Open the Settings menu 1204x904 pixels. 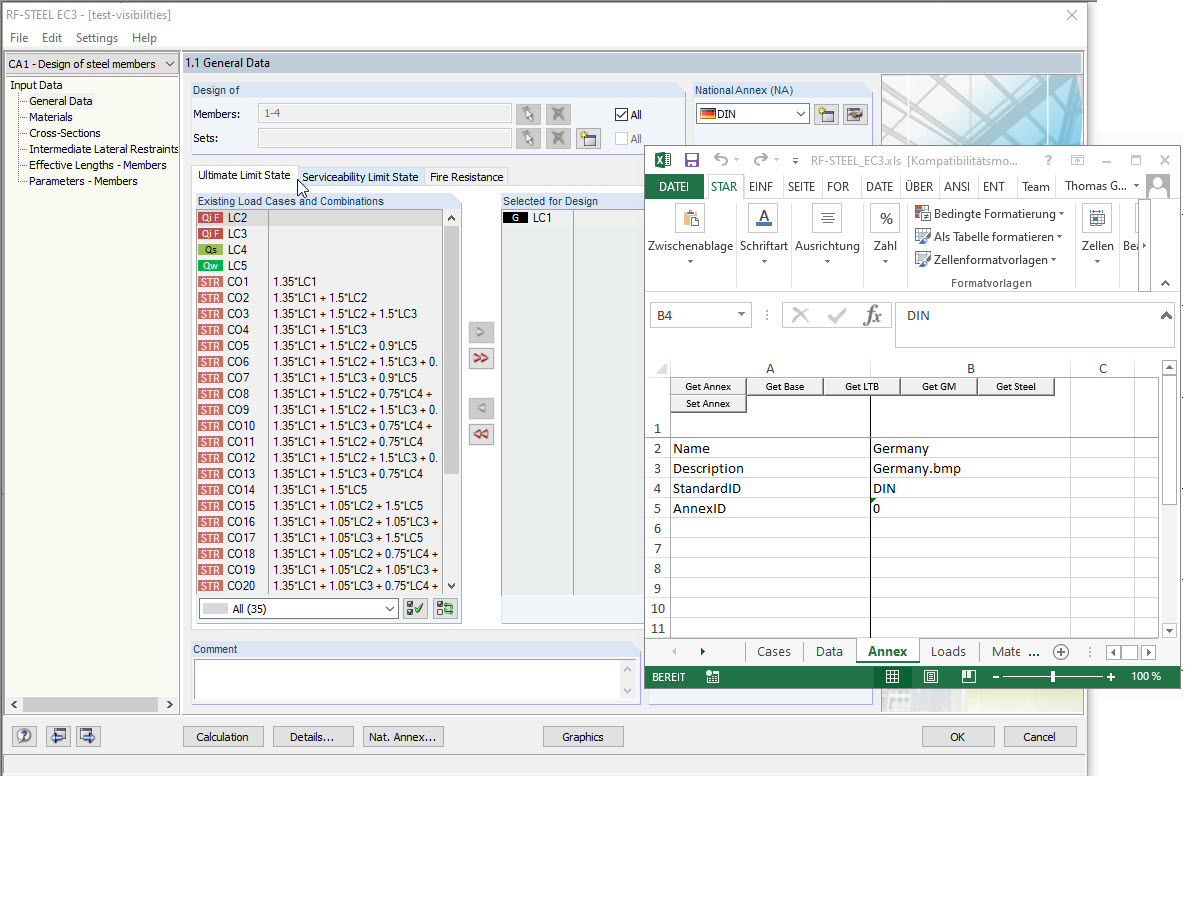[96, 37]
